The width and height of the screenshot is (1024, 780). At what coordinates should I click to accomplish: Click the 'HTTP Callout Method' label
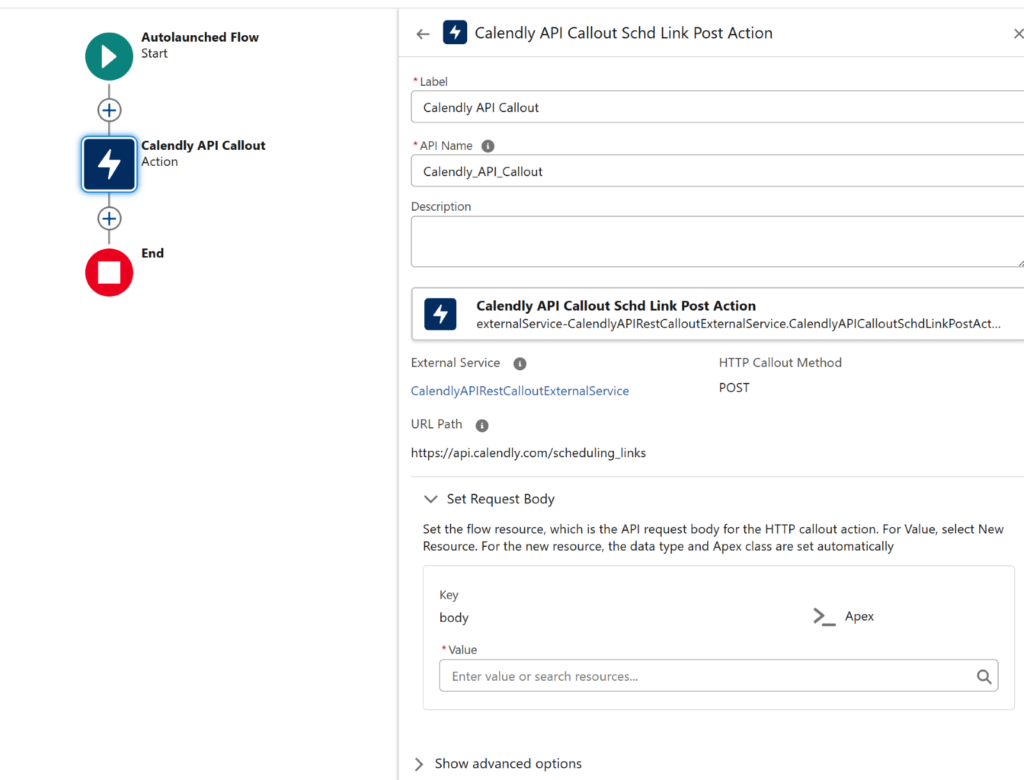coord(780,363)
